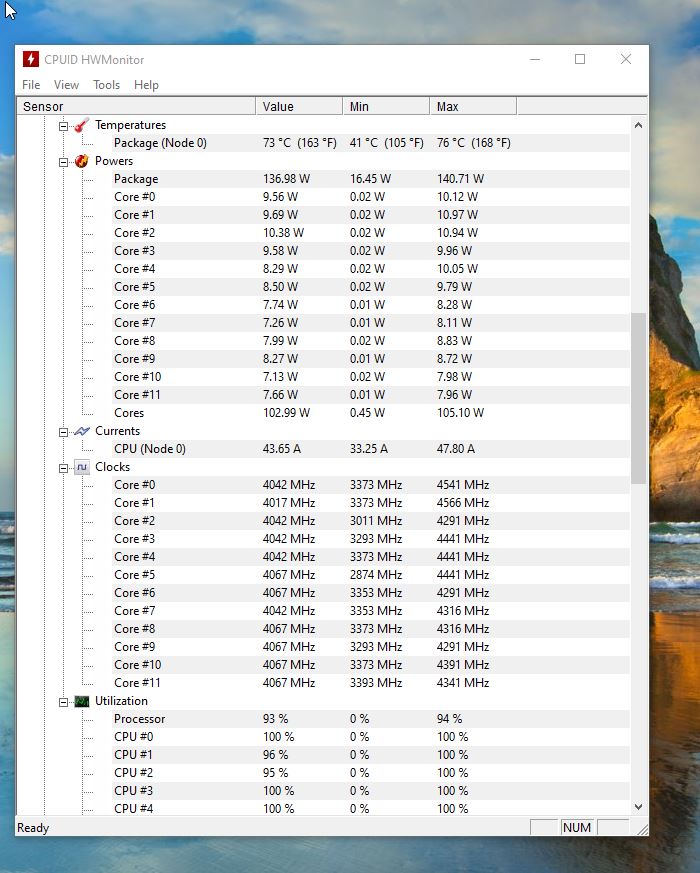This screenshot has width=700, height=873.
Task: Click the 2874 MHz min clock value
Action: coord(376,575)
